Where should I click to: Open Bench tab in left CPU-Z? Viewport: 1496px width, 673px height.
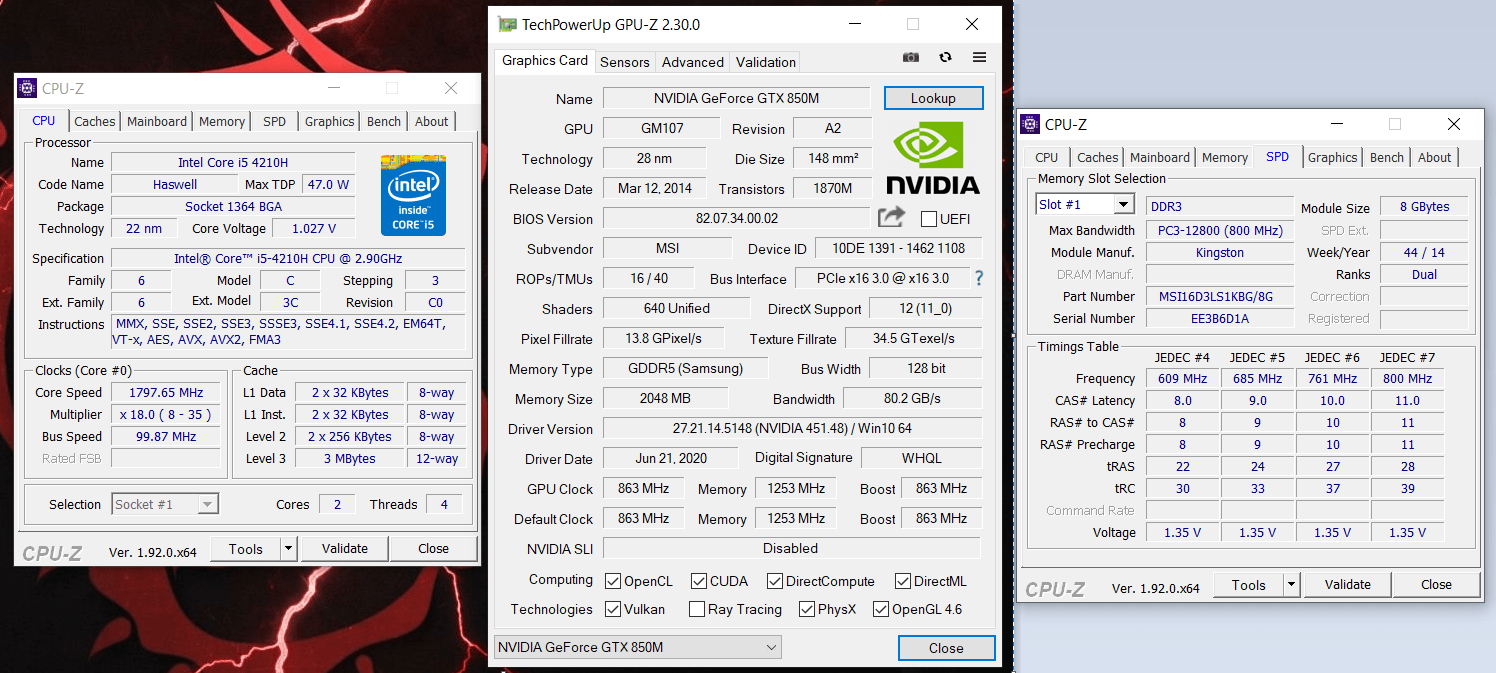[x=384, y=121]
